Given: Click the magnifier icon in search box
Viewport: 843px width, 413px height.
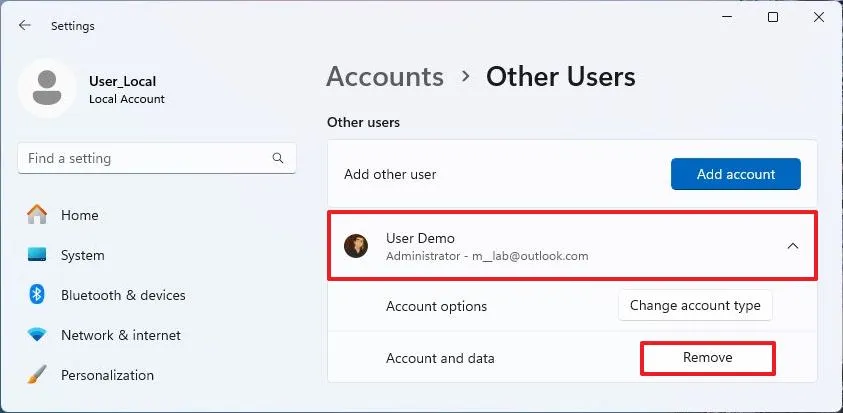Looking at the screenshot, I should (278, 159).
